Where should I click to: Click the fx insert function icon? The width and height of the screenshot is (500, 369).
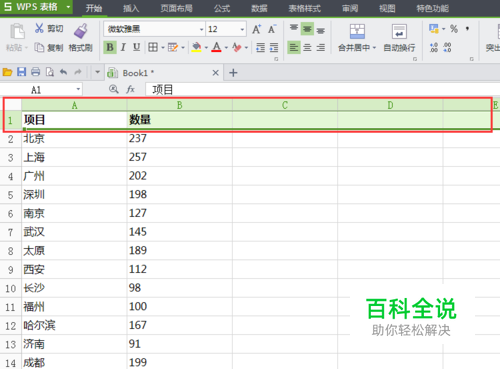[130, 89]
